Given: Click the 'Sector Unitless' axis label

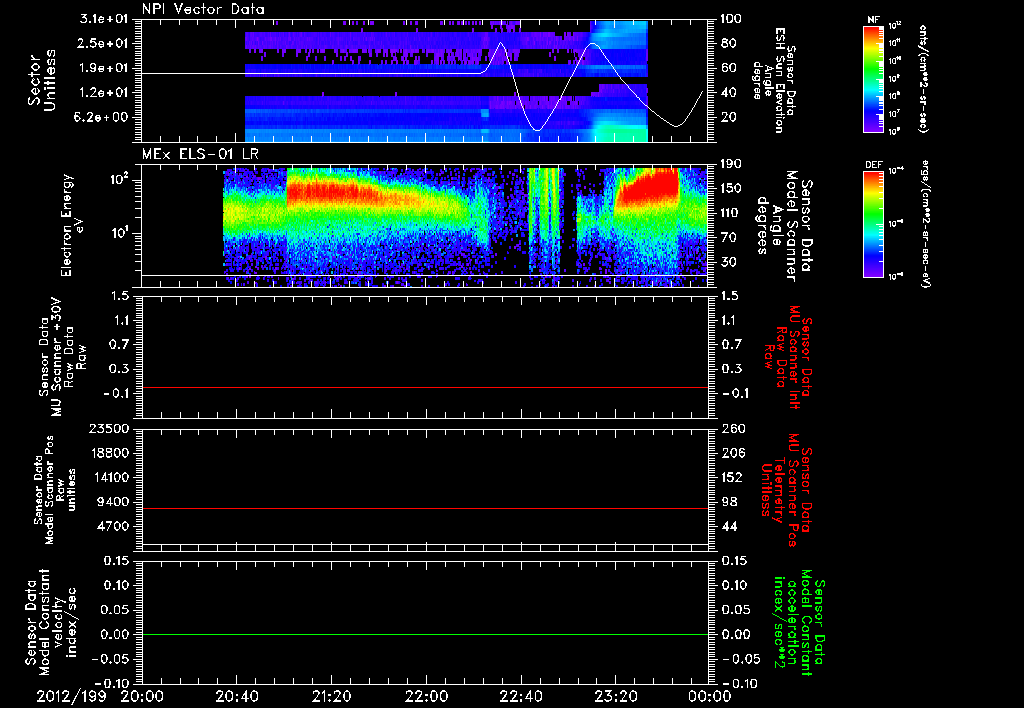Looking at the screenshot, I should point(42,80).
